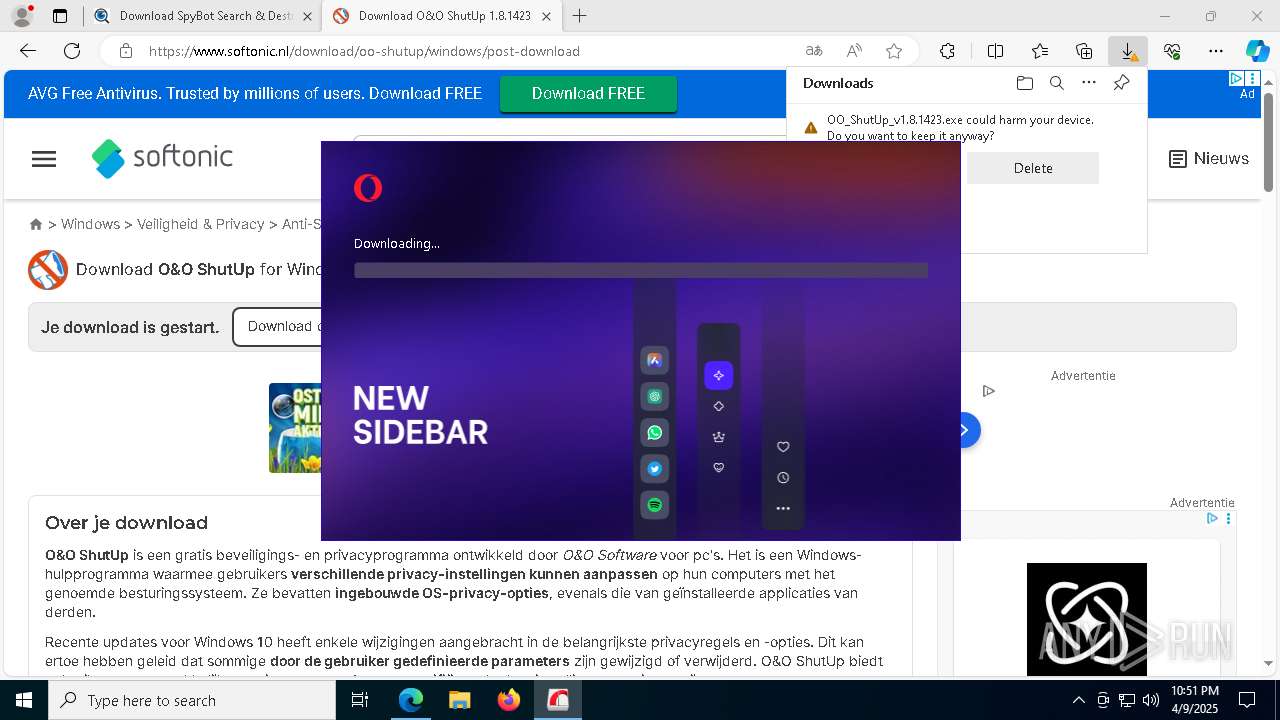This screenshot has width=1280, height=720.
Task: Reload the page with refresh icon
Action: 72,51
